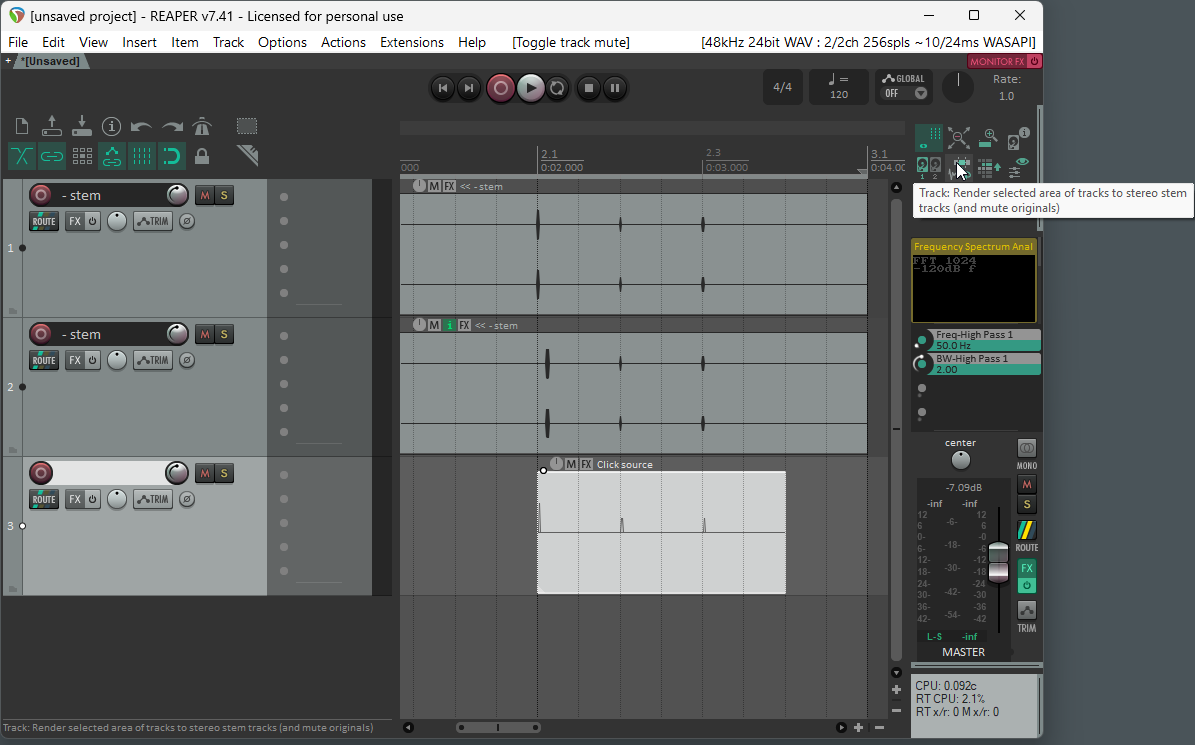Open the Track menu
The height and width of the screenshot is (745, 1195).
click(x=228, y=42)
